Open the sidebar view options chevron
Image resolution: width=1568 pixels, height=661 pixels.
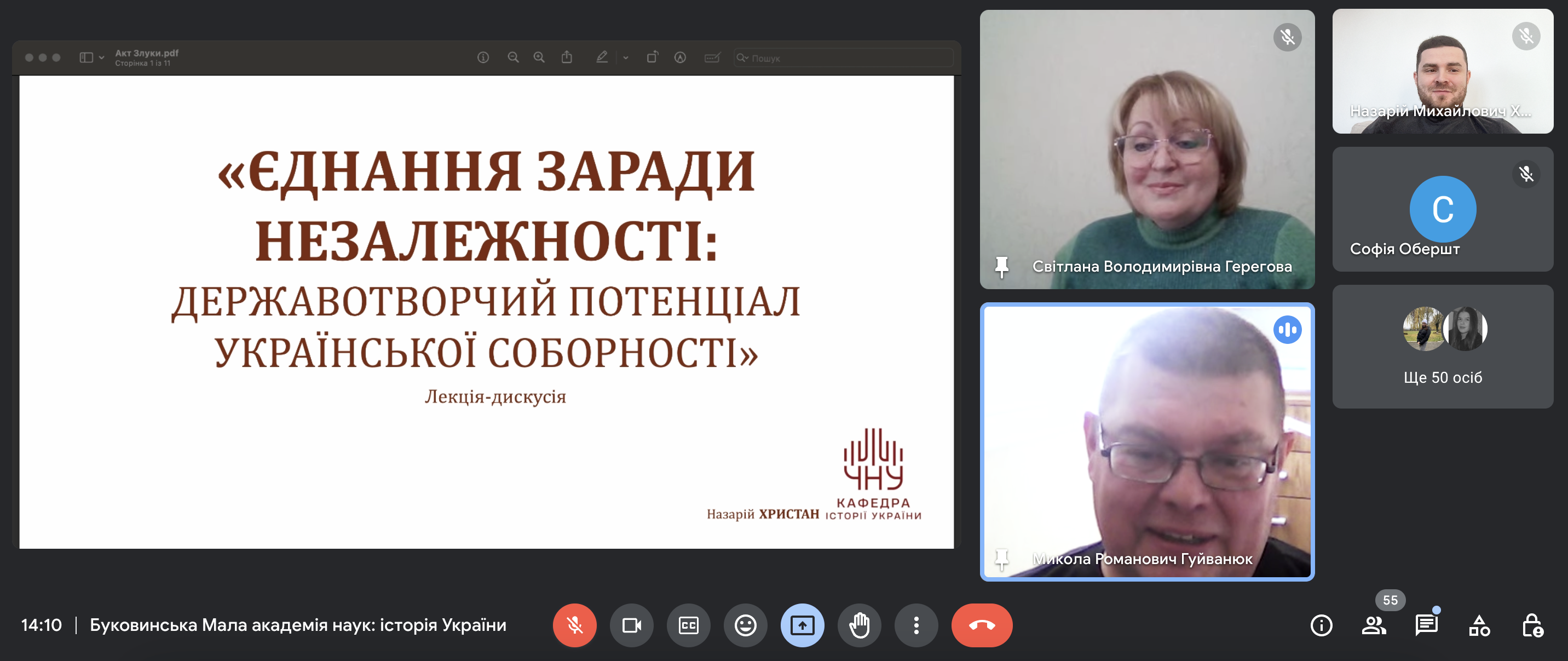102,56
